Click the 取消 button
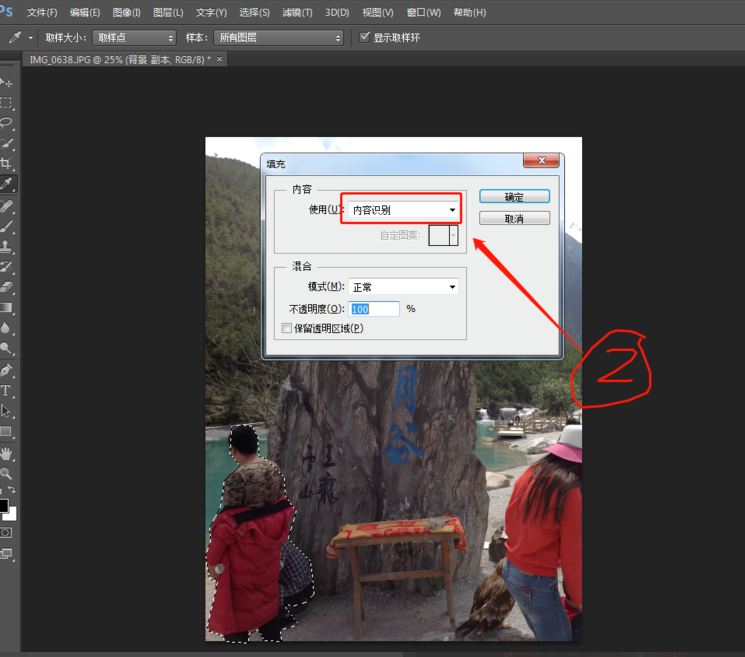Screen dimensions: 745x657 coord(514,218)
